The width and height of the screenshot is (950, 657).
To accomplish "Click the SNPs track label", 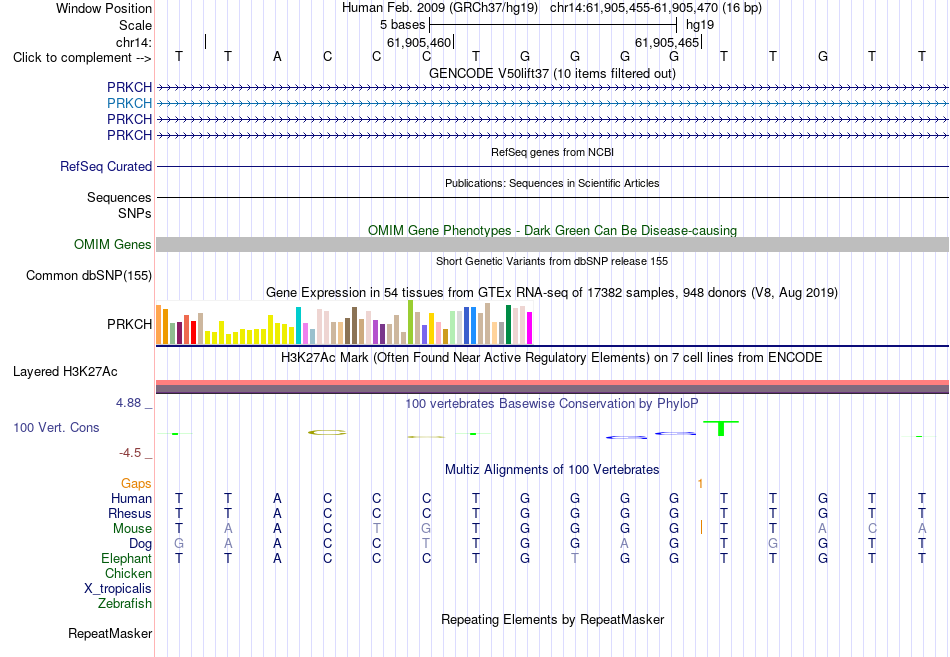I will pyautogui.click(x=135, y=213).
